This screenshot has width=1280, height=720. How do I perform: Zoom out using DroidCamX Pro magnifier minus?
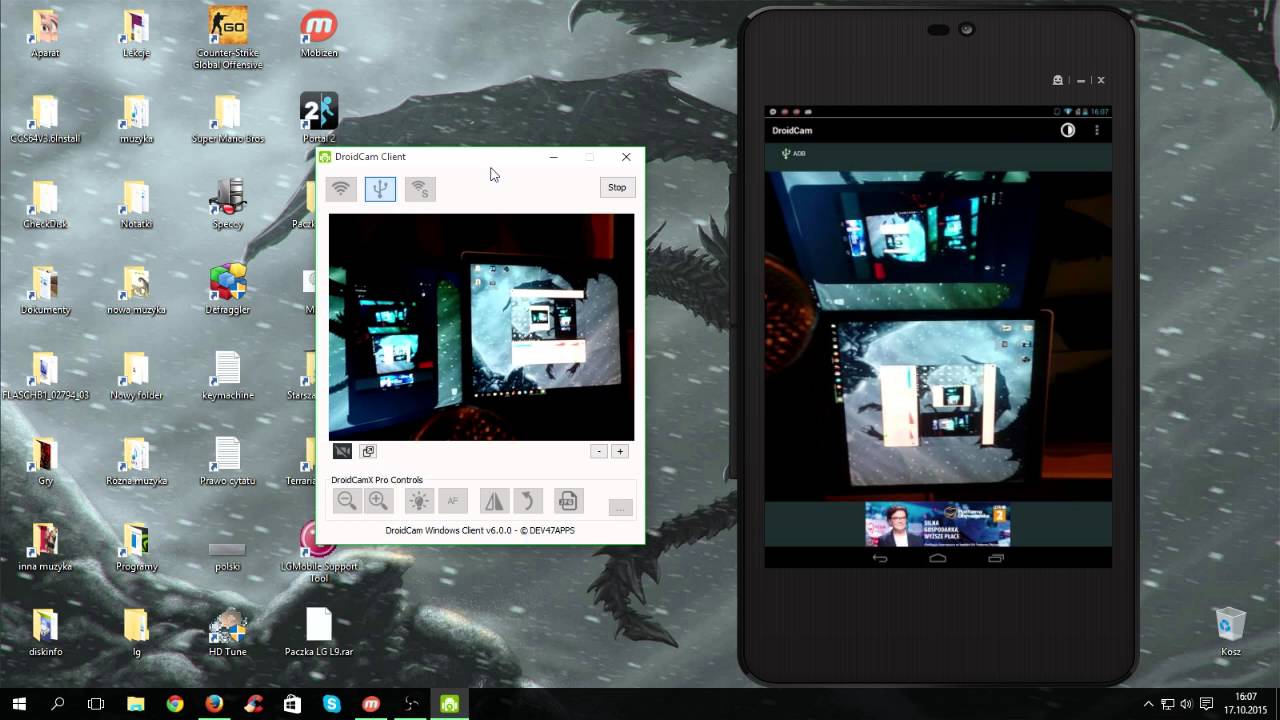tap(347, 501)
